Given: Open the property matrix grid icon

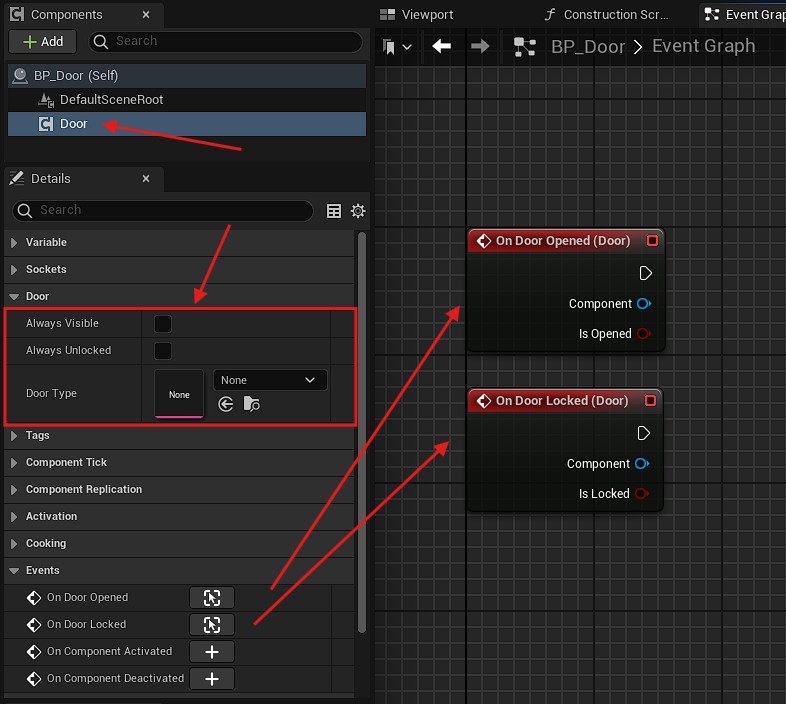Looking at the screenshot, I should (x=334, y=211).
